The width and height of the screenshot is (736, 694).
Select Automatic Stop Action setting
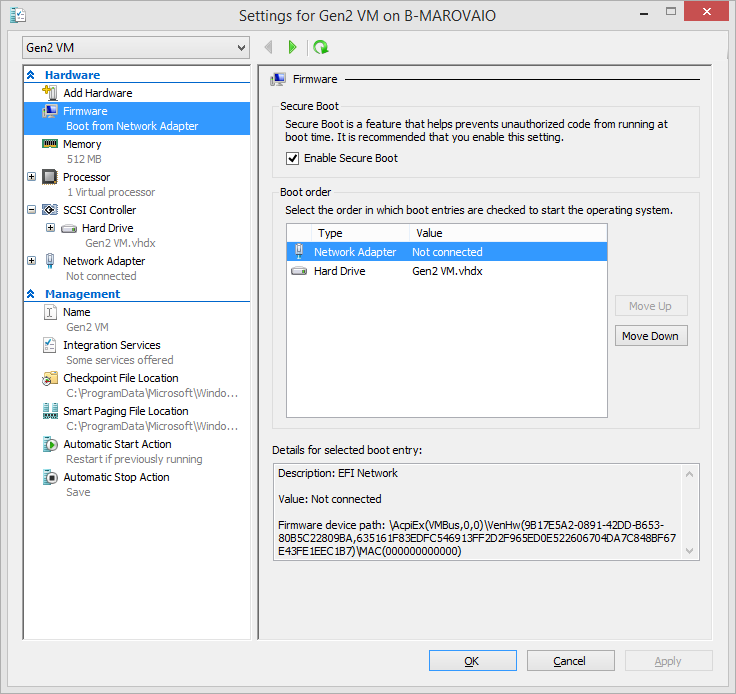(x=116, y=477)
